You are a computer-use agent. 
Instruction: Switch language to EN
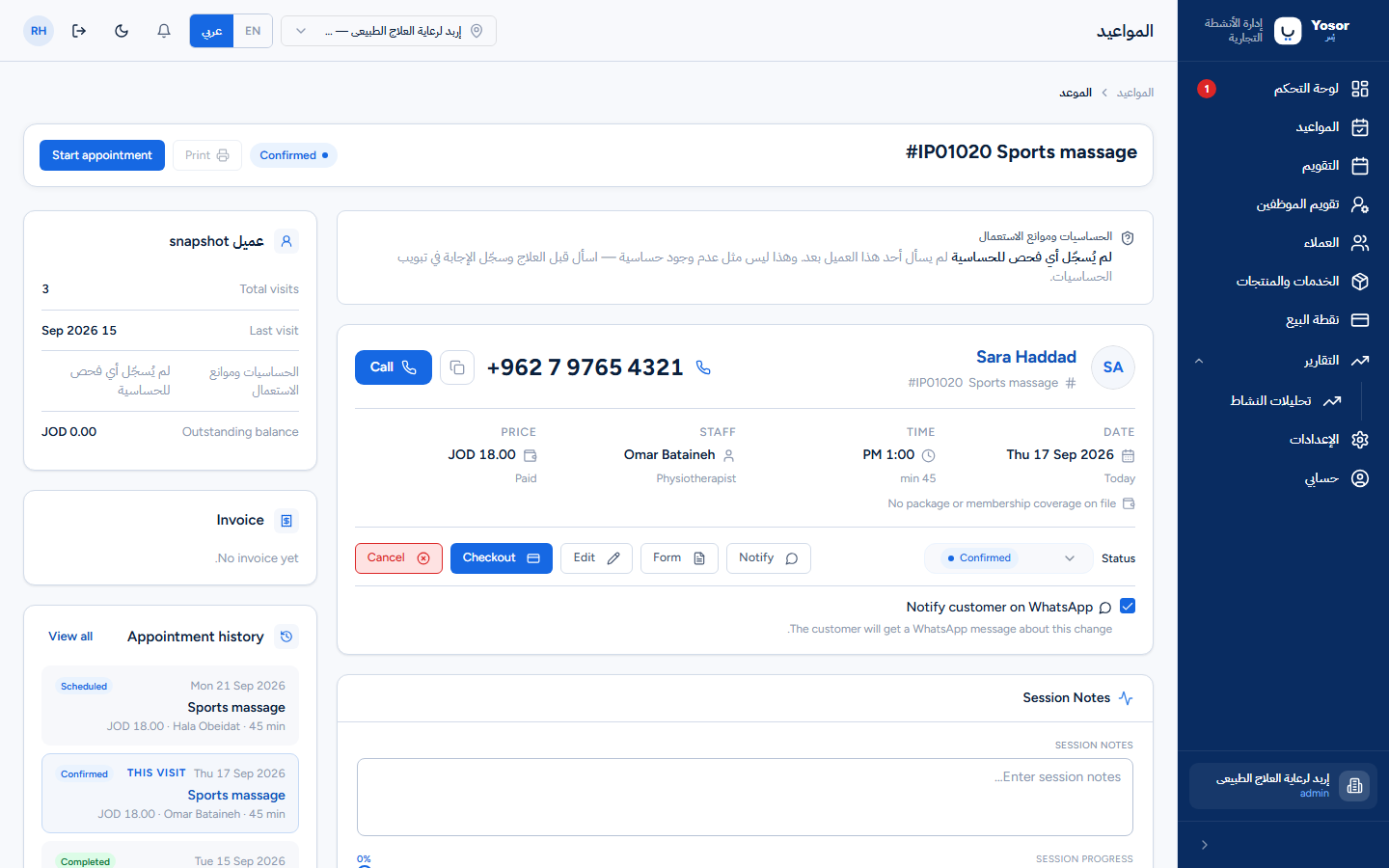click(253, 31)
